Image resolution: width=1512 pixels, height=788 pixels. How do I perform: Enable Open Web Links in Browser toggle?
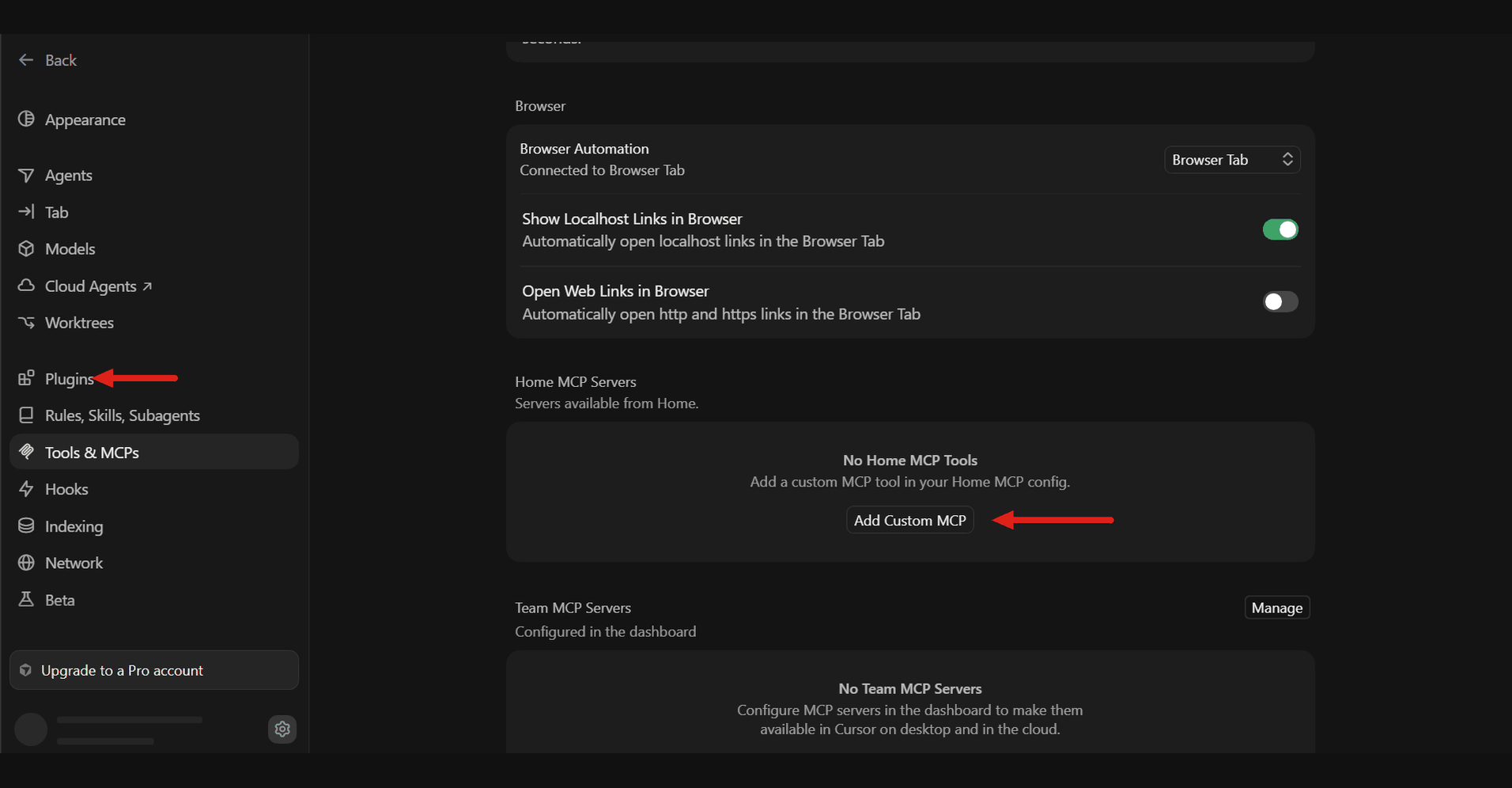tap(1280, 301)
